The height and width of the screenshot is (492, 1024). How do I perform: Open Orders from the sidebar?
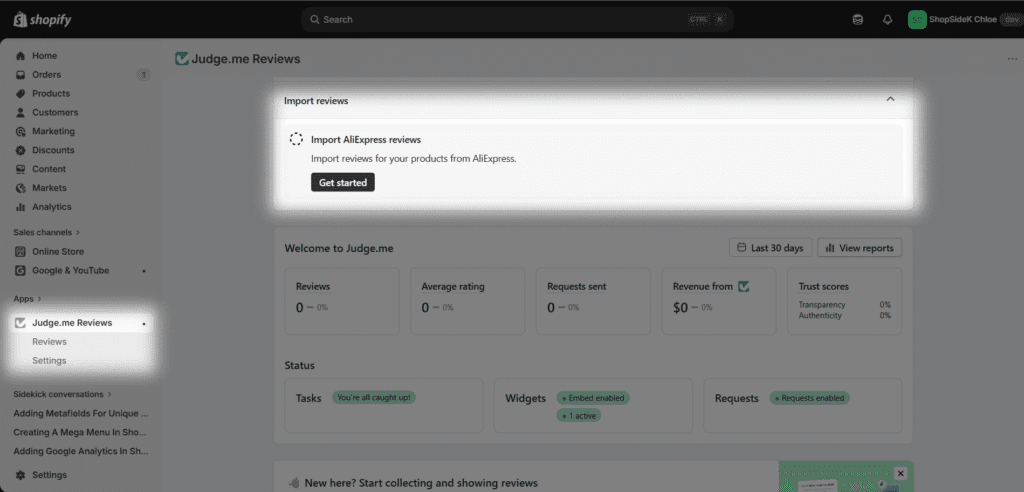click(46, 75)
